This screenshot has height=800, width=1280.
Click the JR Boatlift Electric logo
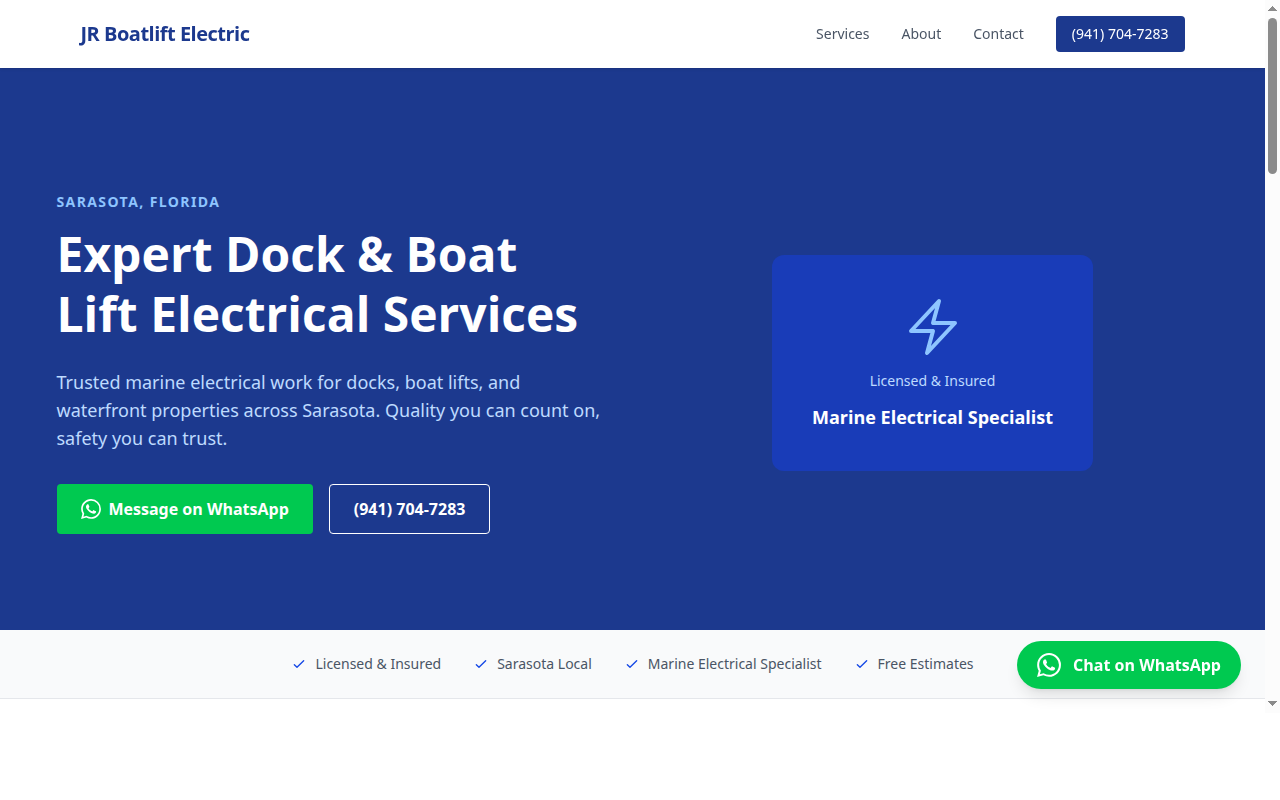(x=165, y=34)
